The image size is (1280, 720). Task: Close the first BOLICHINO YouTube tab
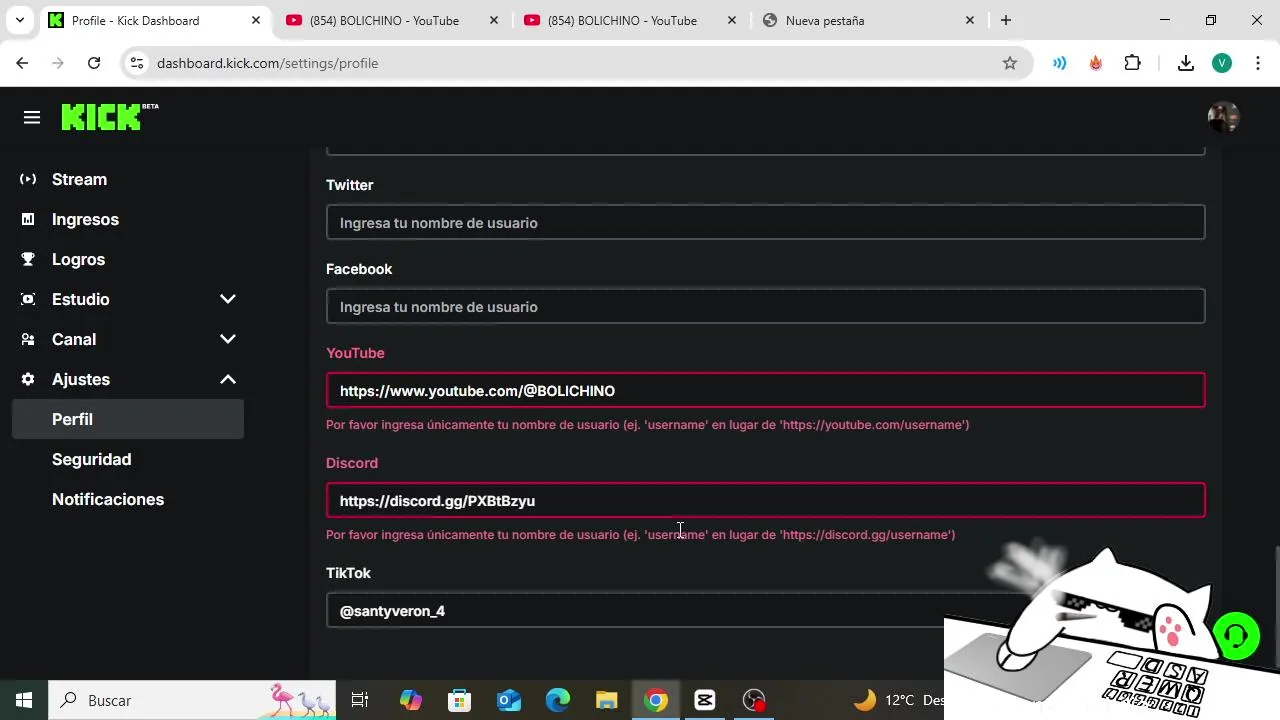[x=493, y=20]
